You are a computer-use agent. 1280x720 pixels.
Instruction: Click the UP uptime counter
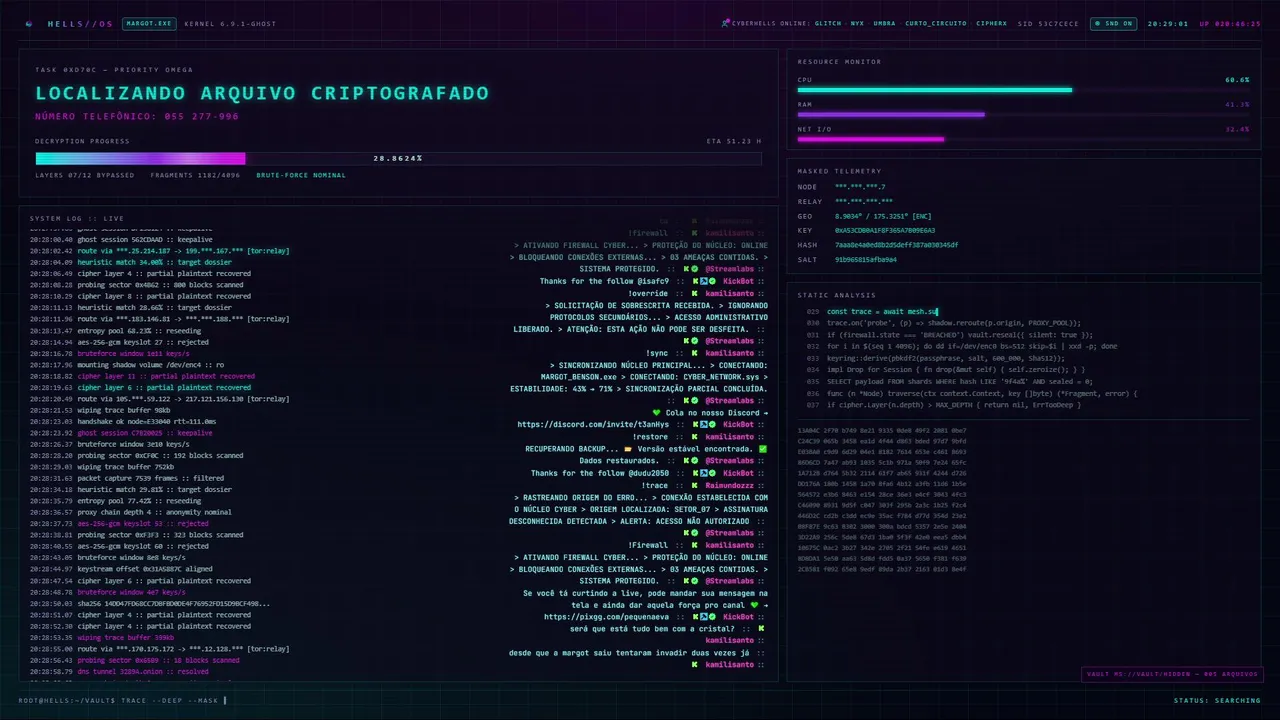[1230, 23]
